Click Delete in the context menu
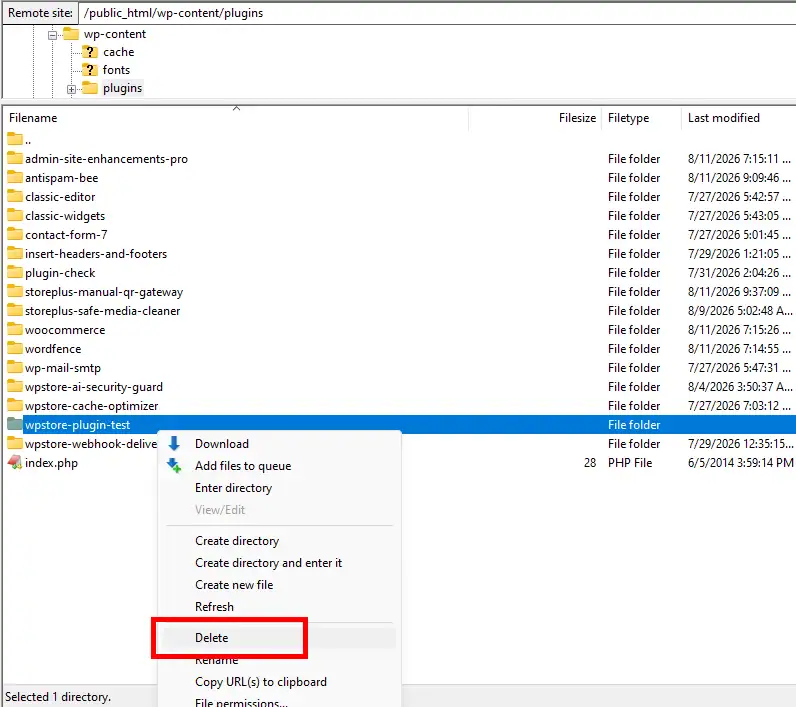Screen dimensions: 796x707 click(x=212, y=637)
